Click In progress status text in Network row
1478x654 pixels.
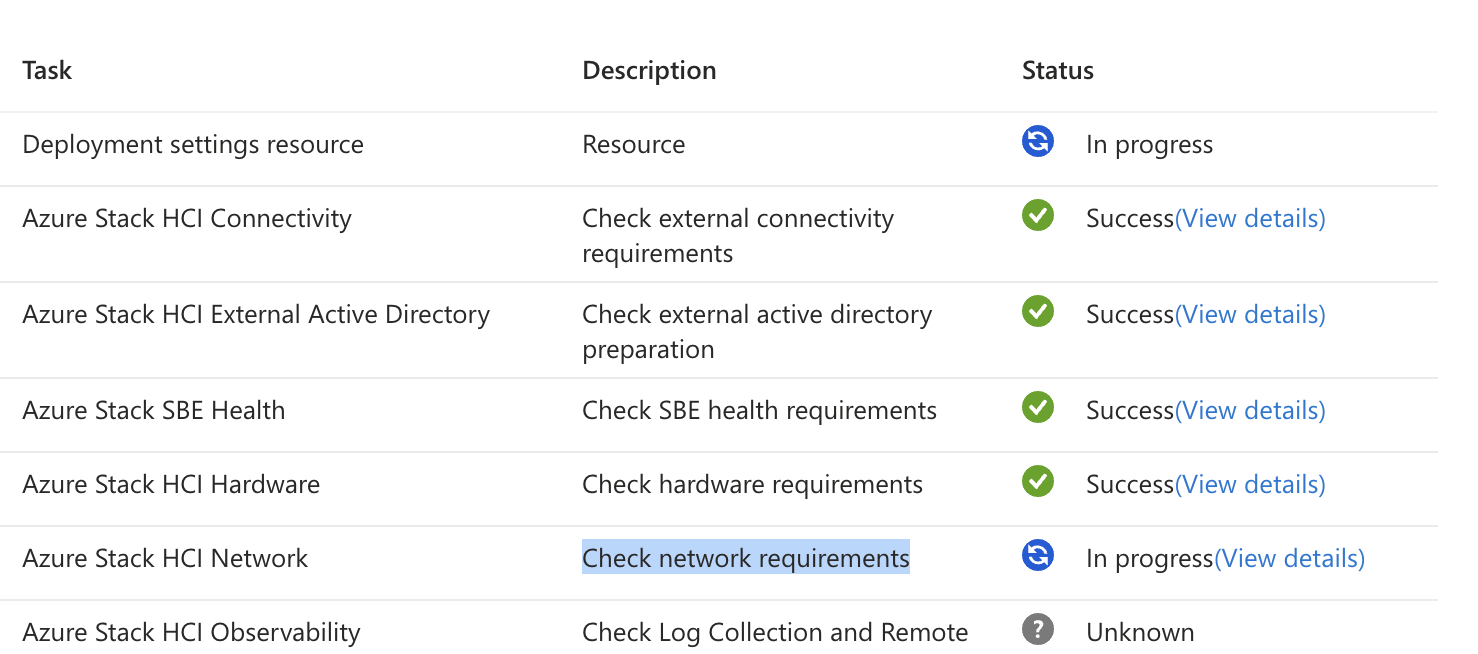click(x=1149, y=558)
